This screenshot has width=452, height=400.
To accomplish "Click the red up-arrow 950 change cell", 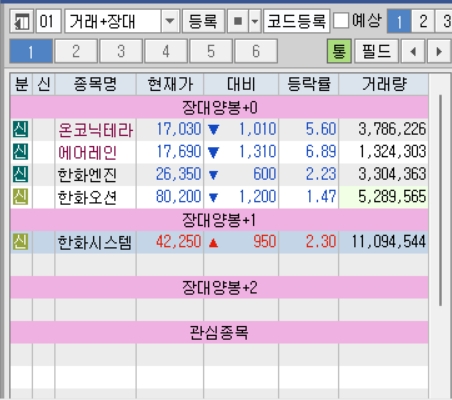I will tap(241, 242).
